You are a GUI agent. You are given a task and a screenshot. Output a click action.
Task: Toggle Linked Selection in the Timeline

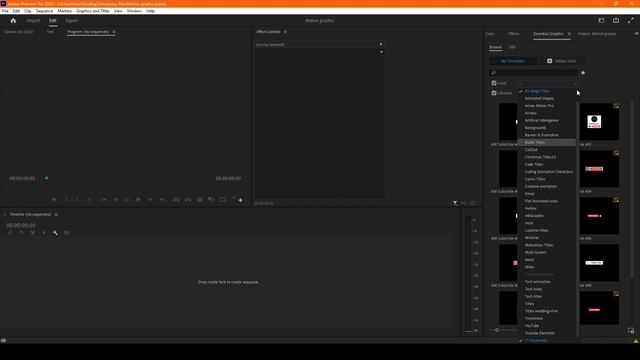click(x=33, y=233)
